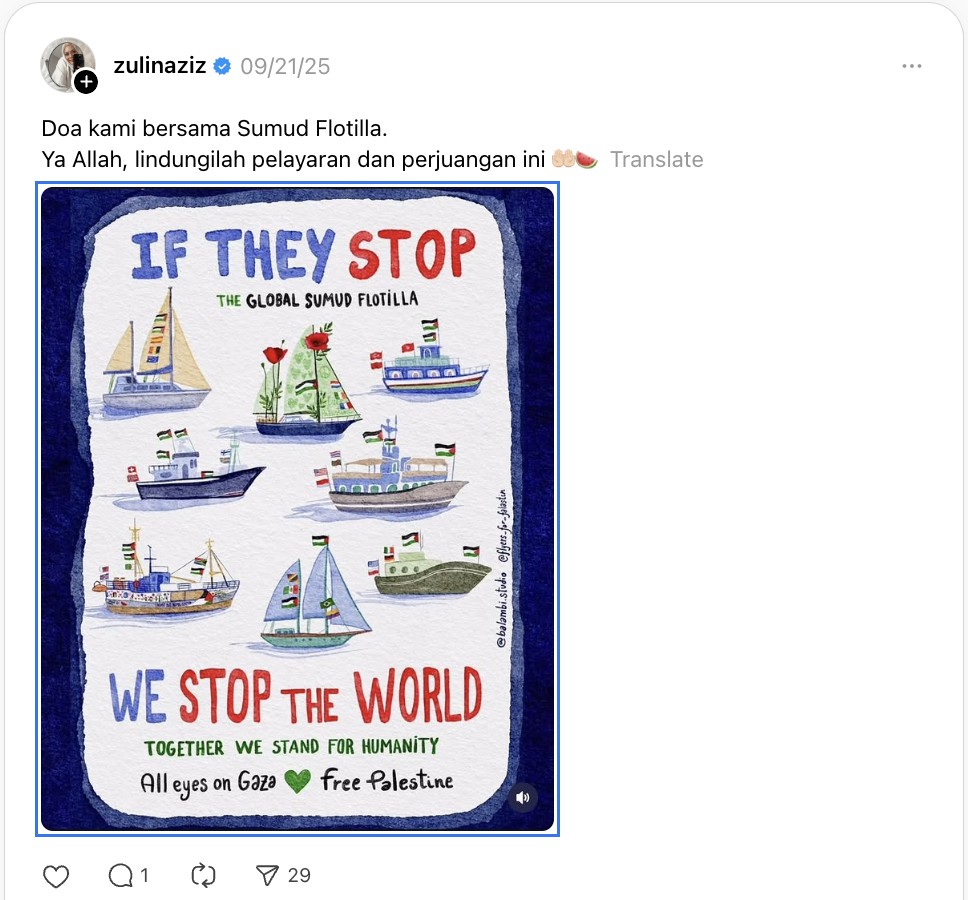This screenshot has height=900, width=968.
Task: Click the praying hands emoji in the caption
Action: 563,159
